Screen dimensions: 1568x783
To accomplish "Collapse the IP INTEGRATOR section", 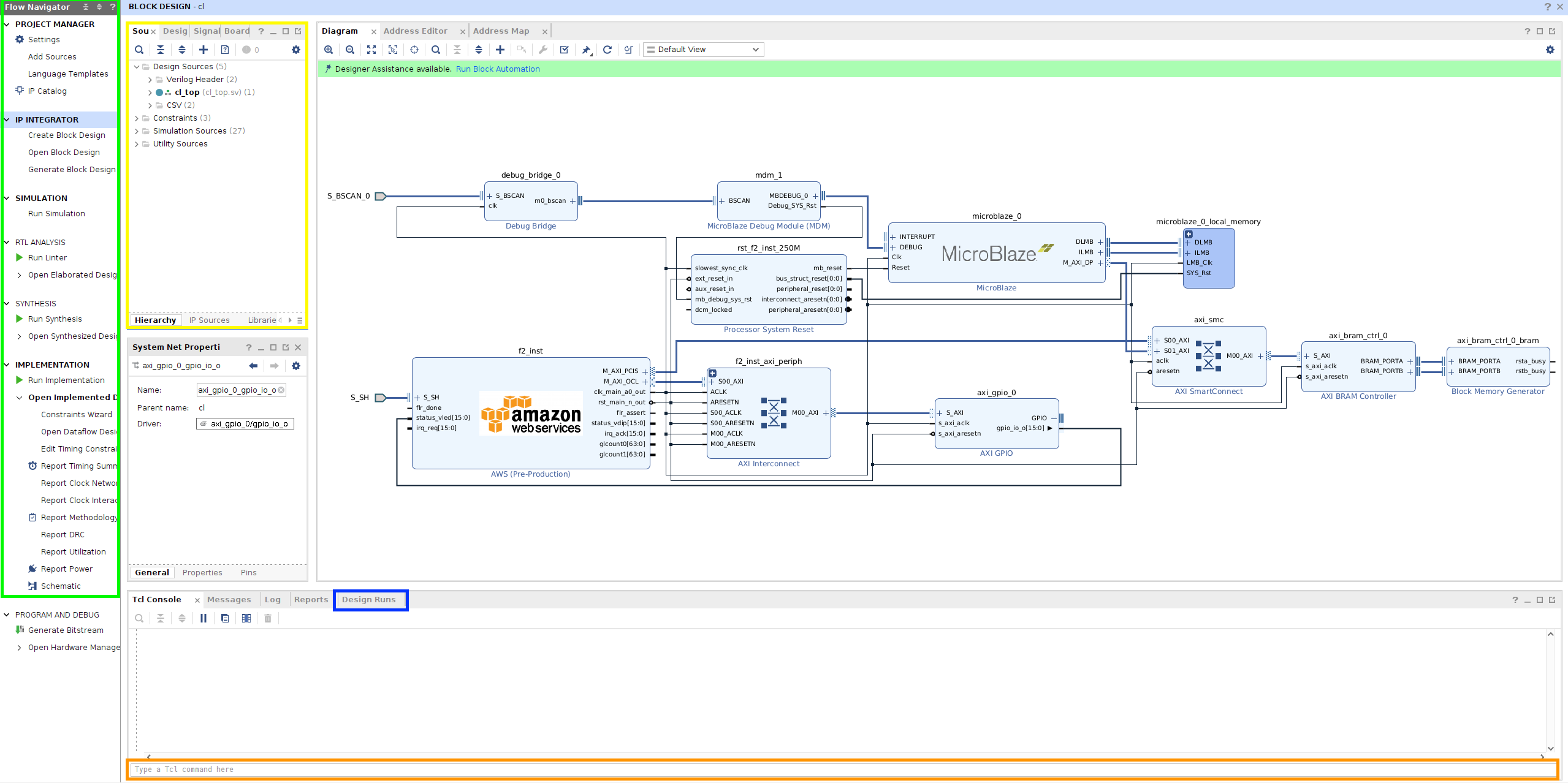I will tap(7, 120).
